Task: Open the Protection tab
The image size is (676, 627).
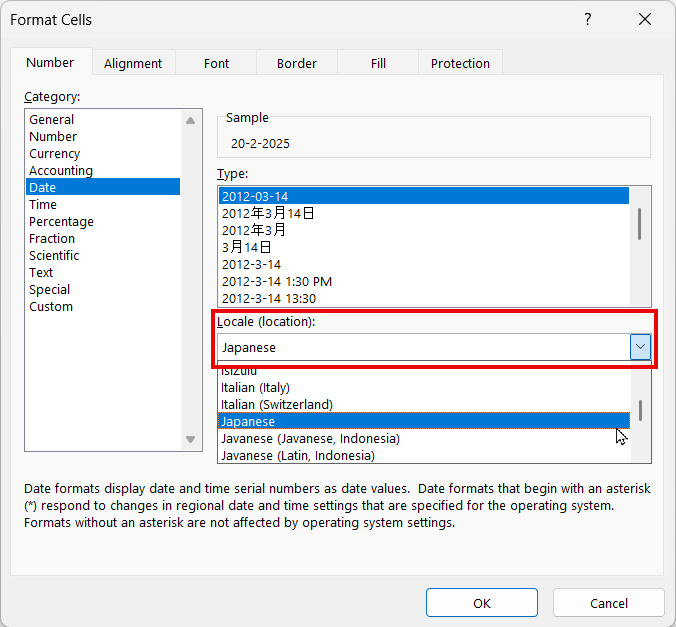Action: tap(460, 63)
